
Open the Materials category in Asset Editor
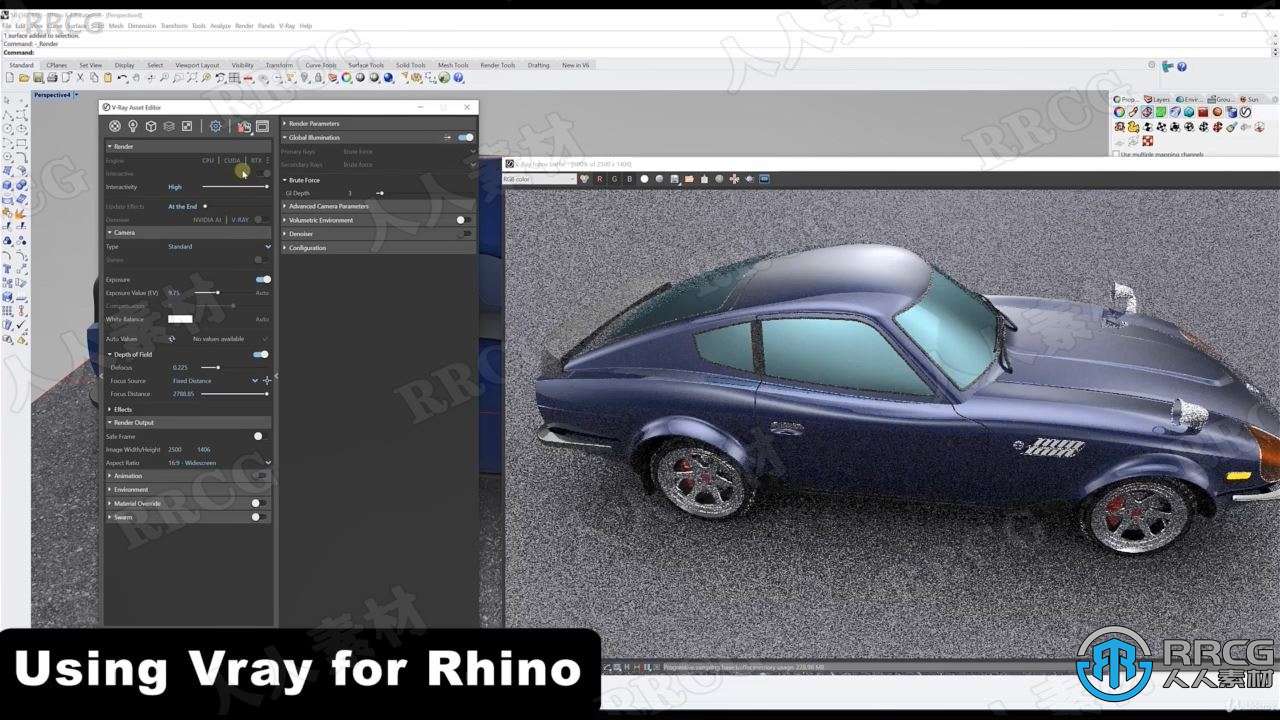pos(115,126)
